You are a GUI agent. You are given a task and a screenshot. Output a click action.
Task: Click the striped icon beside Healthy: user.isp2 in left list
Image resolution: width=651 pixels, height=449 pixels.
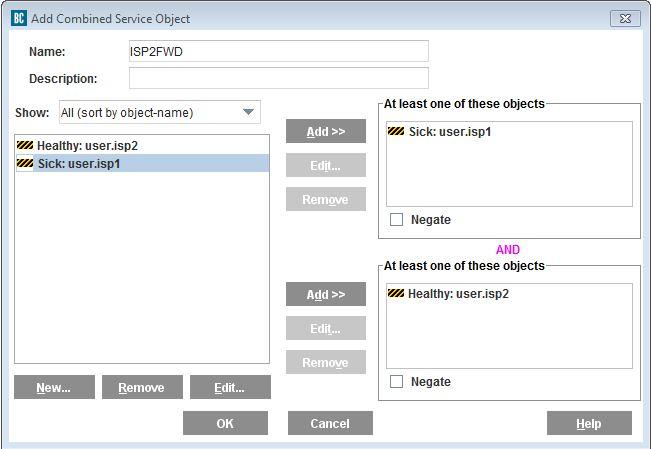pos(25,145)
